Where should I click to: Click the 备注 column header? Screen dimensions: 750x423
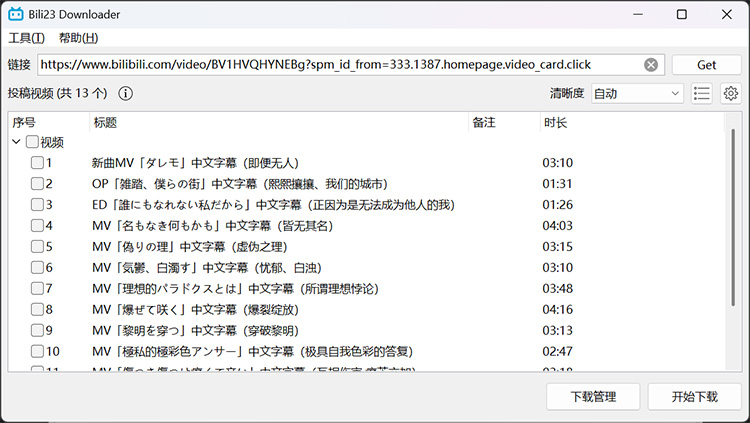pos(504,122)
